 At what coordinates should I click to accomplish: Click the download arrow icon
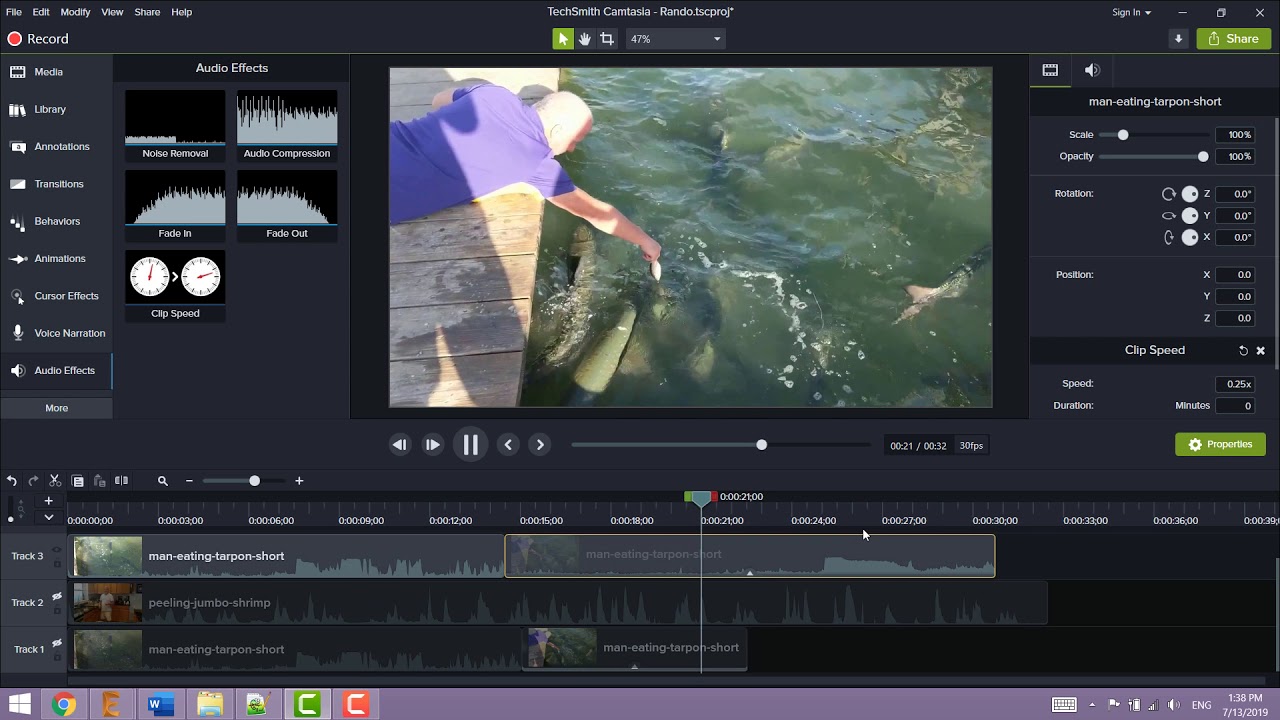point(1178,39)
